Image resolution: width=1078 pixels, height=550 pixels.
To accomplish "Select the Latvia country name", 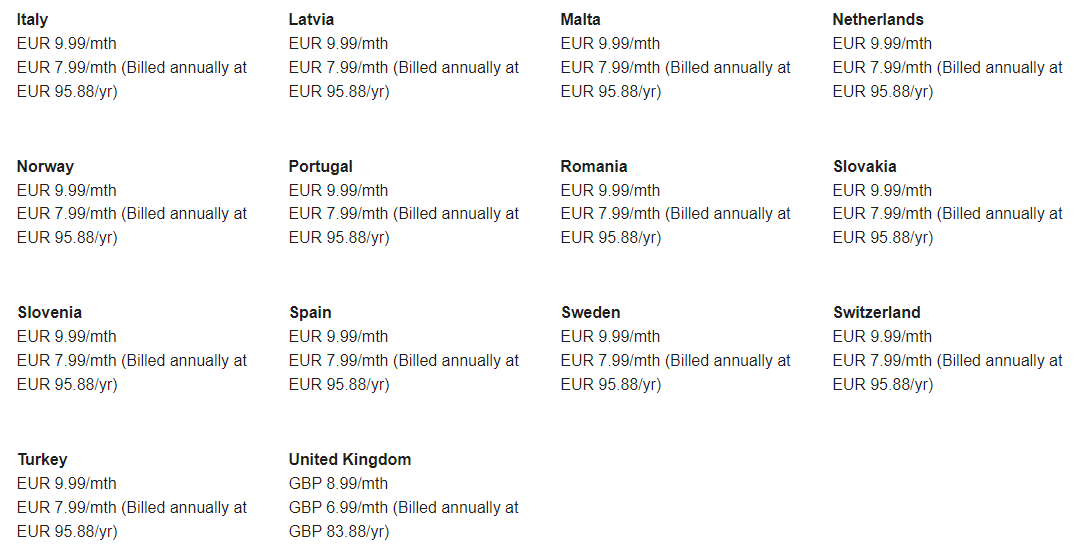I will click(311, 20).
